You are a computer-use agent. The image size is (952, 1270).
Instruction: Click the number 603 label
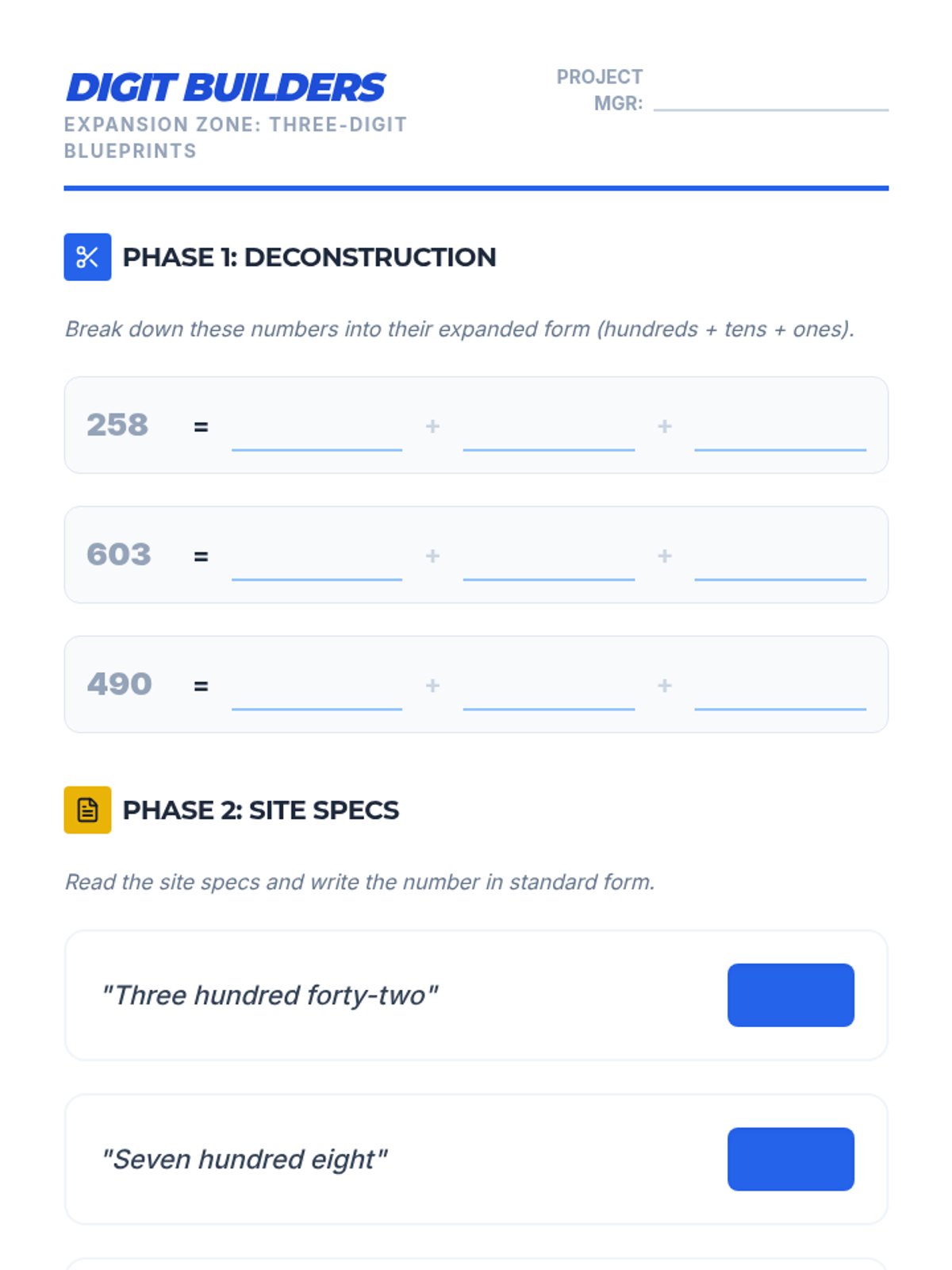pos(118,555)
